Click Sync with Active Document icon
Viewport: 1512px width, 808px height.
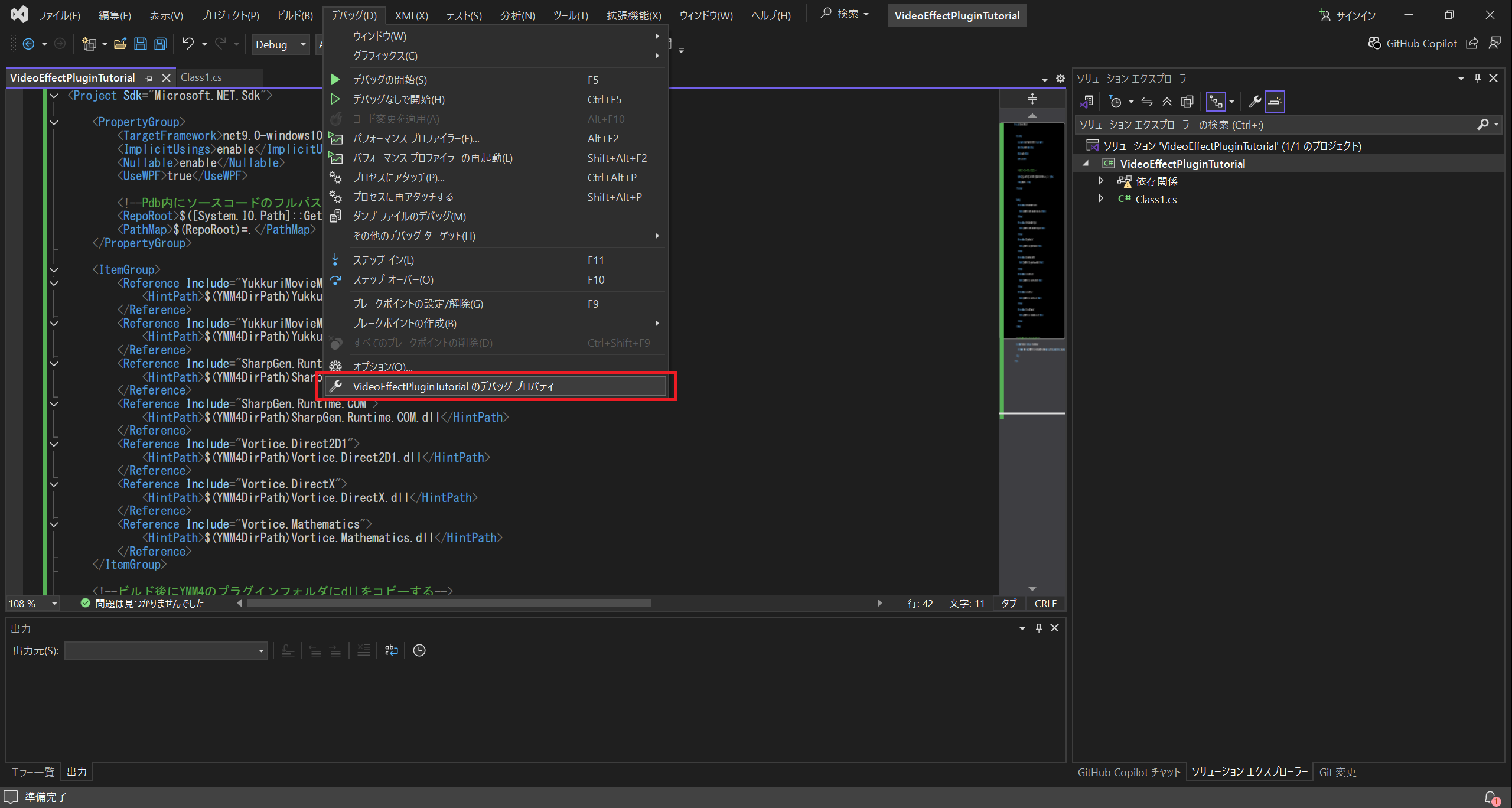point(1146,102)
